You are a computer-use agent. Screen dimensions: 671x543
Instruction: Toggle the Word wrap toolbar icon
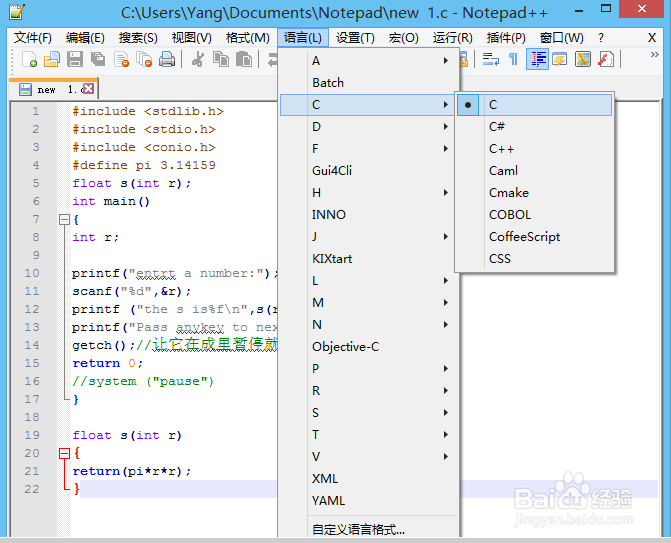[490, 59]
